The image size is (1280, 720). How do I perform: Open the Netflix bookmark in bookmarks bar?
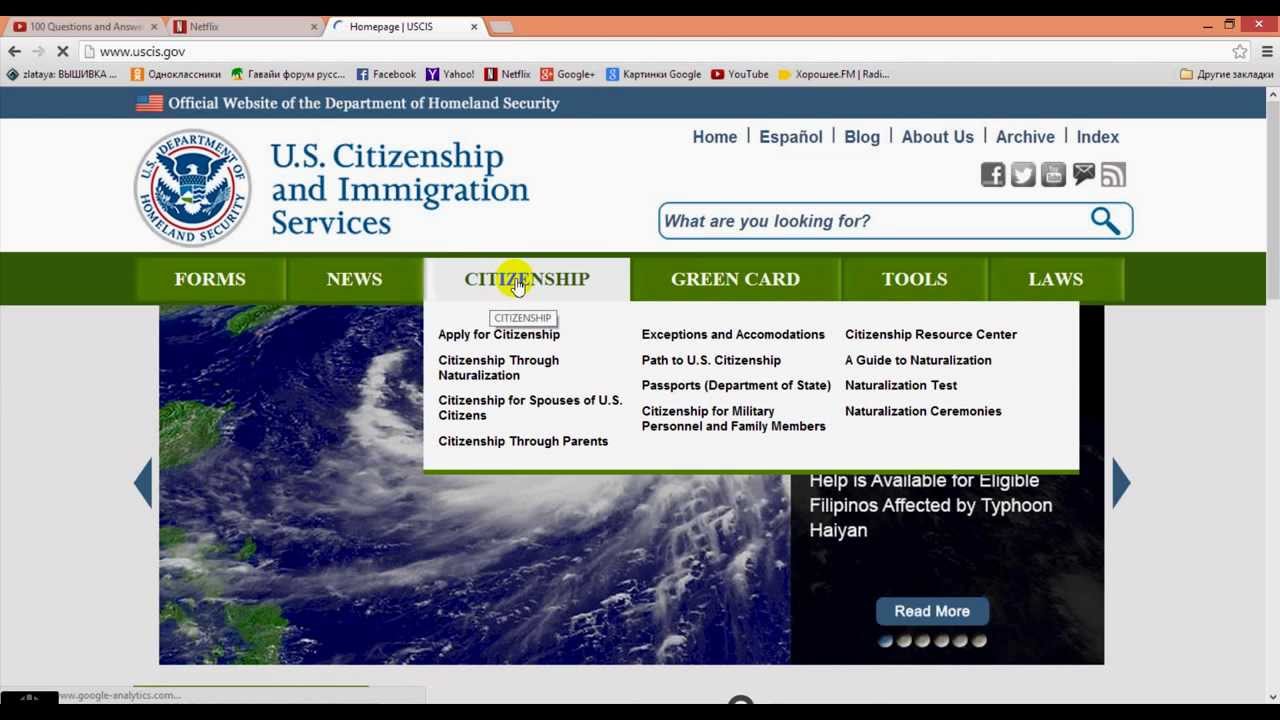click(x=507, y=74)
